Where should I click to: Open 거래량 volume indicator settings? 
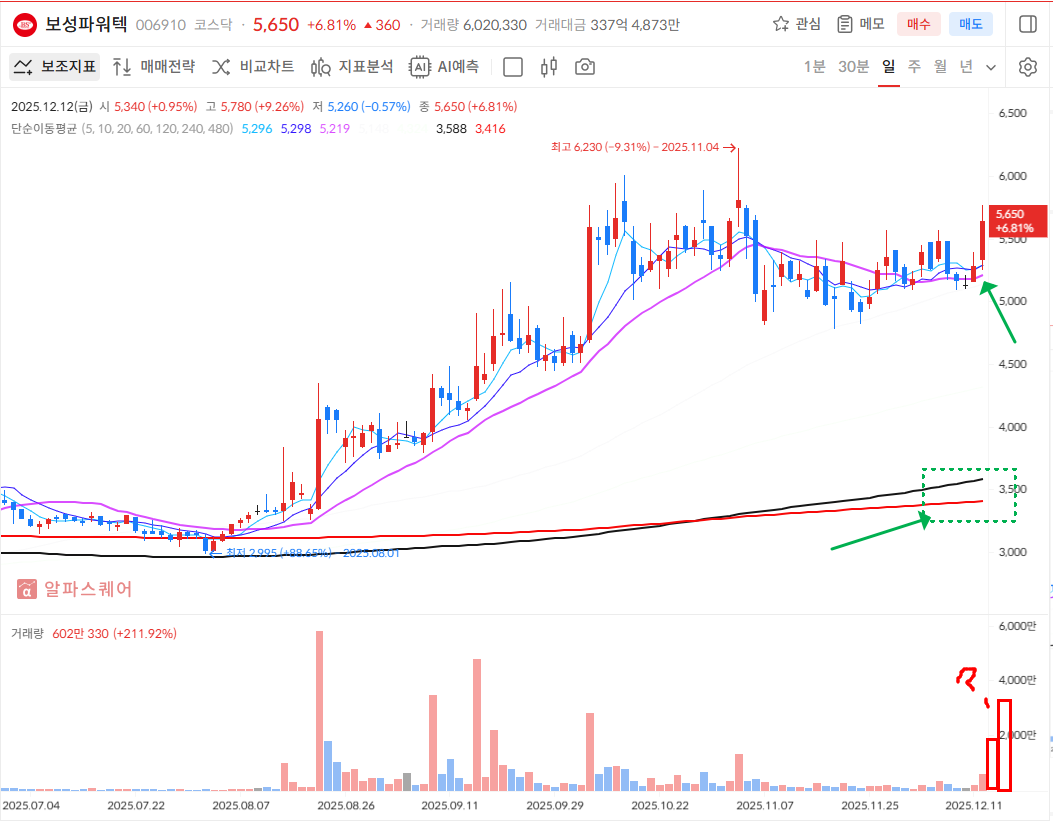click(27, 633)
